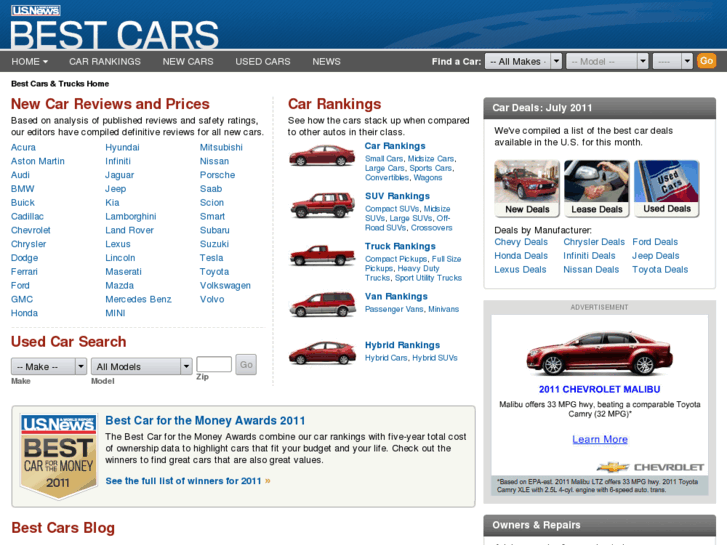Open NEW CARS in nav bar
Screen dimensions: 727x545
188,62
